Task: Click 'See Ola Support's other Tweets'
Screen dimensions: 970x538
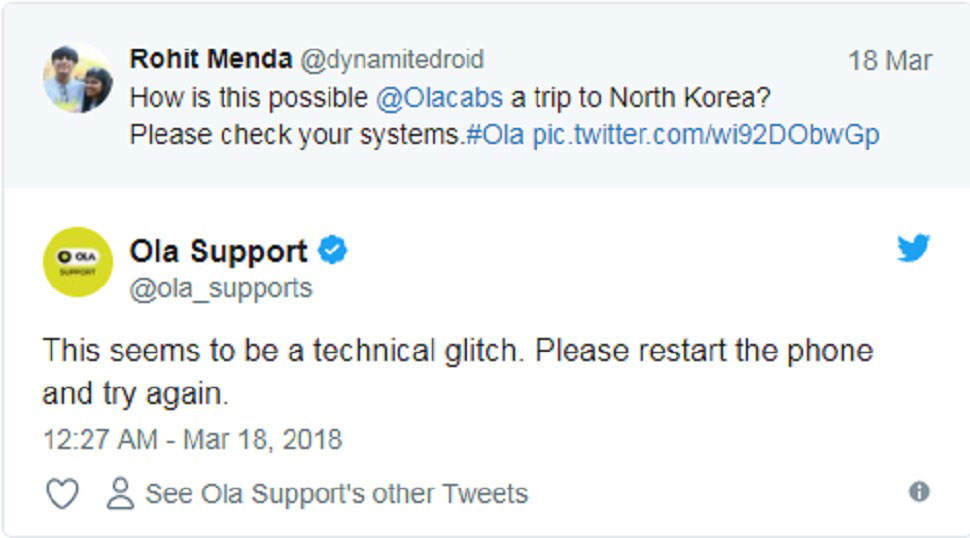Action: [x=336, y=493]
